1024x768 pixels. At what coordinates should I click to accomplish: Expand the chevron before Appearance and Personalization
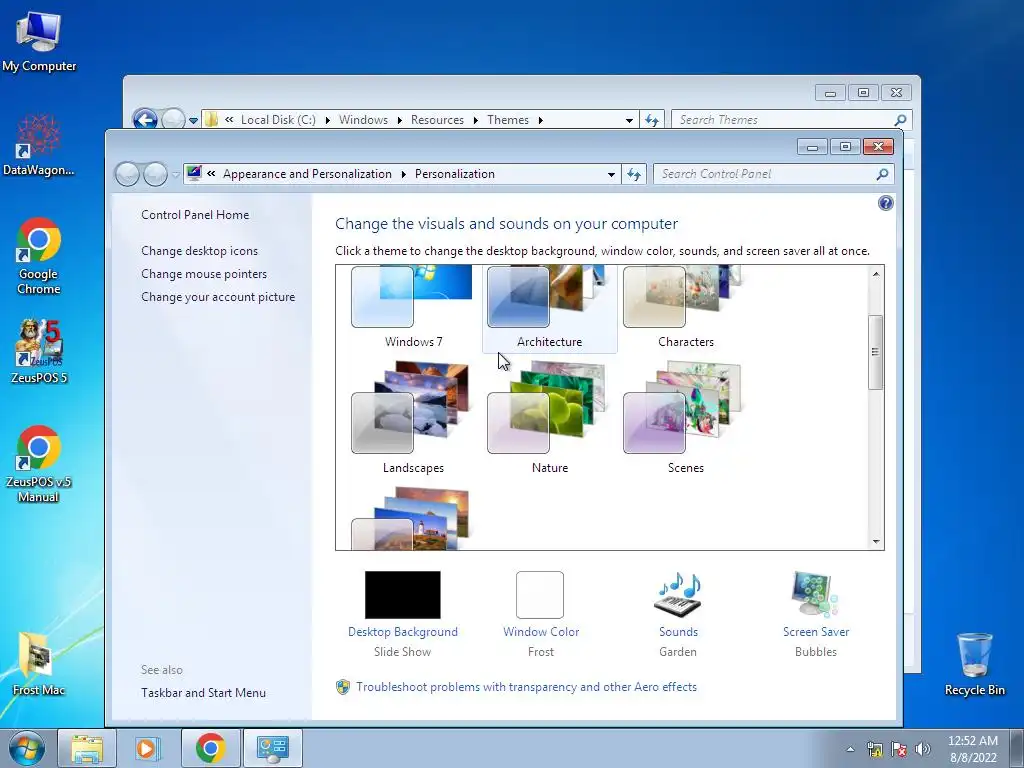(211, 174)
